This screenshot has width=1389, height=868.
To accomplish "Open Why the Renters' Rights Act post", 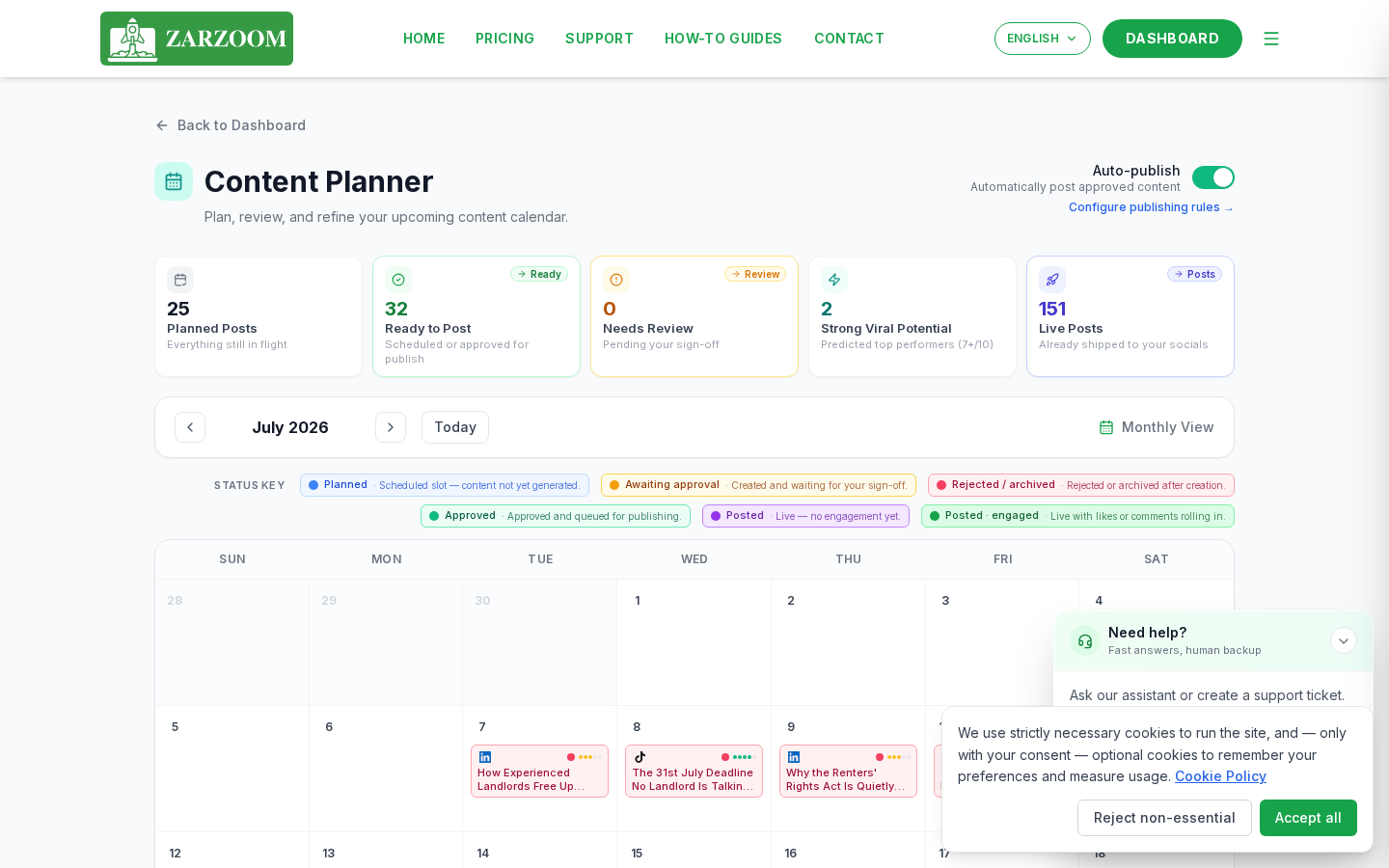I will click(848, 772).
